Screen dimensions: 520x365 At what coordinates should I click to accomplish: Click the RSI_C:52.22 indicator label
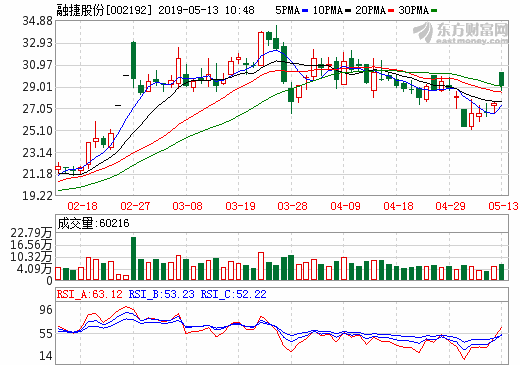pos(233,294)
